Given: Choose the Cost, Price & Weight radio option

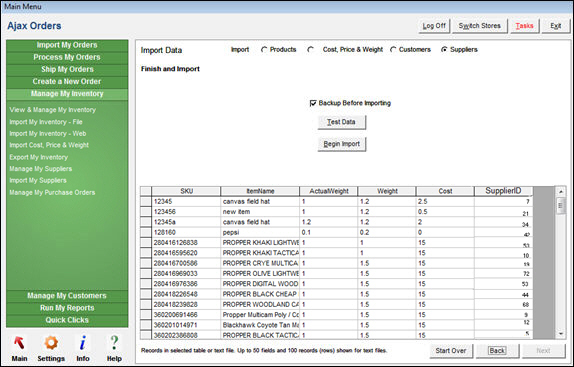Looking at the screenshot, I should point(310,50).
